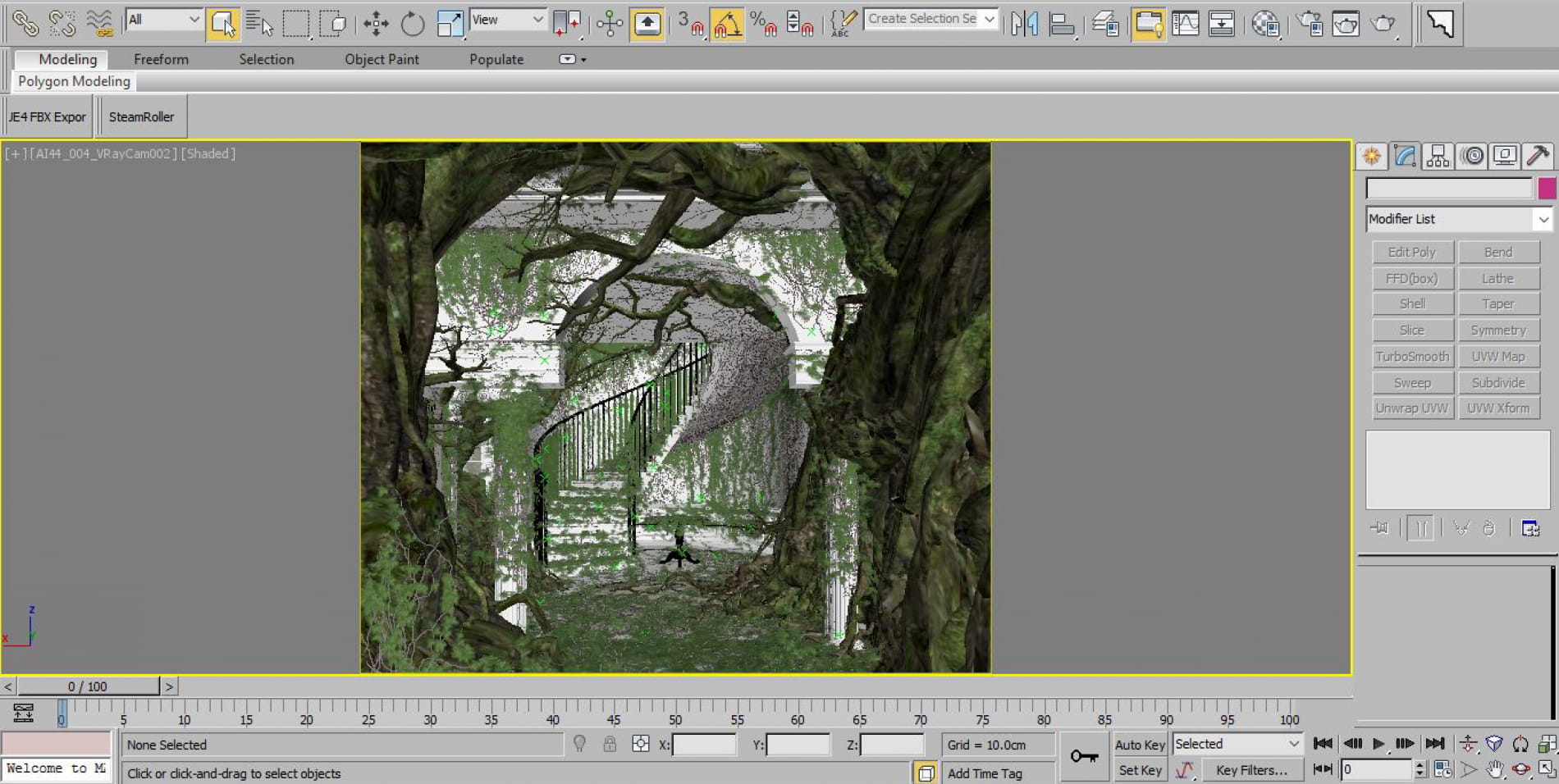Click the SteamRoller button
1559x784 pixels.
pyautogui.click(x=141, y=116)
